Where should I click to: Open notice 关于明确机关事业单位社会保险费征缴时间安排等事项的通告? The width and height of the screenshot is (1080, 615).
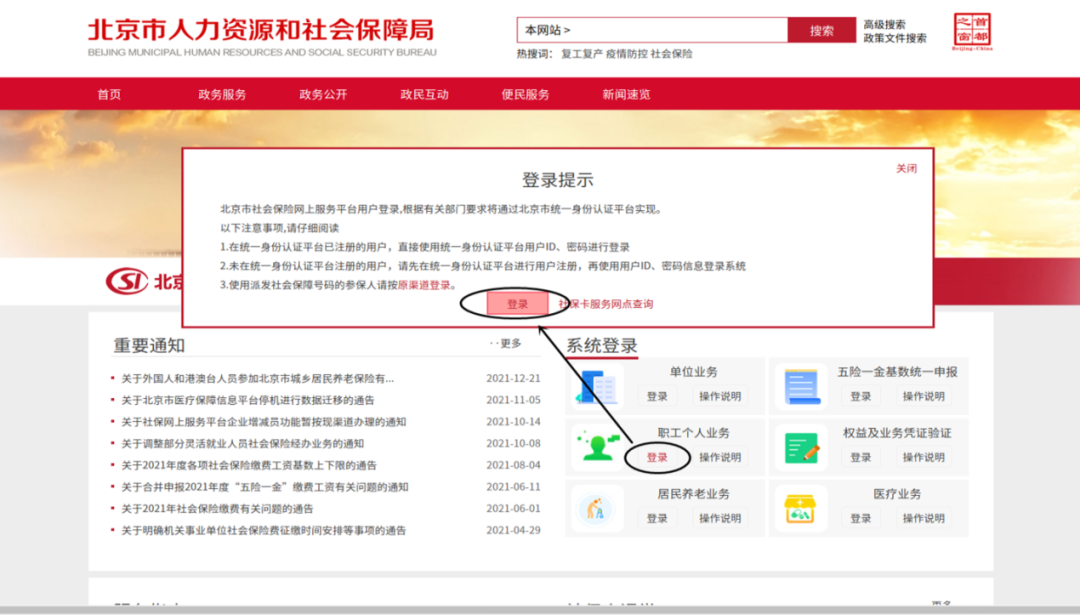tap(264, 530)
